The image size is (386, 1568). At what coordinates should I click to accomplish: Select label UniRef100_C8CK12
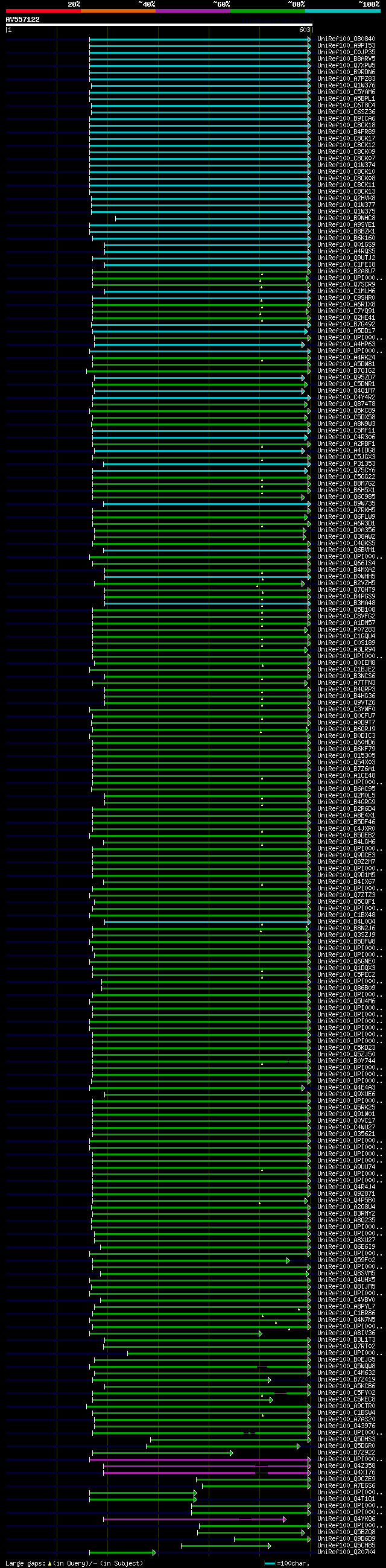click(346, 145)
